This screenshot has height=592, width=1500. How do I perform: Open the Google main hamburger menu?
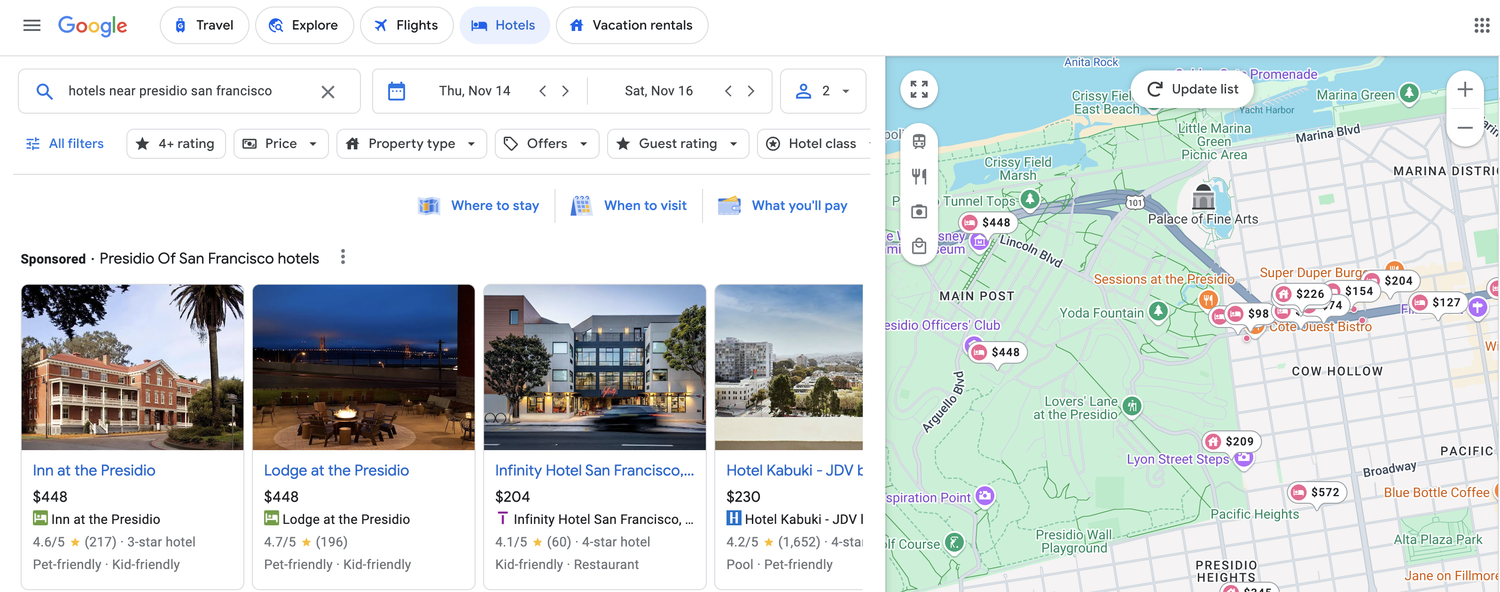tap(32, 25)
